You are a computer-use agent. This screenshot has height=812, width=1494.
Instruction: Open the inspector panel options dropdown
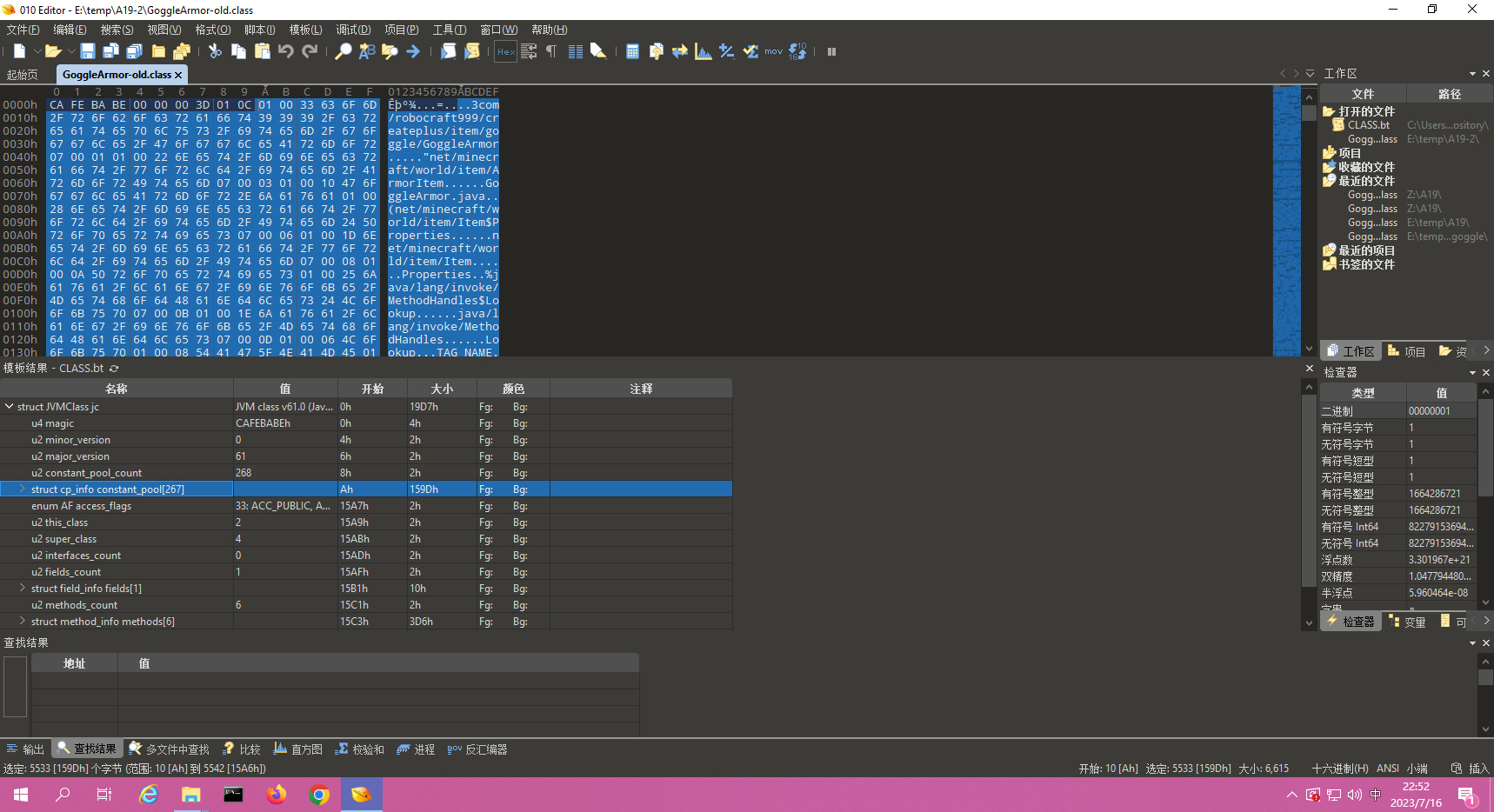1472,372
